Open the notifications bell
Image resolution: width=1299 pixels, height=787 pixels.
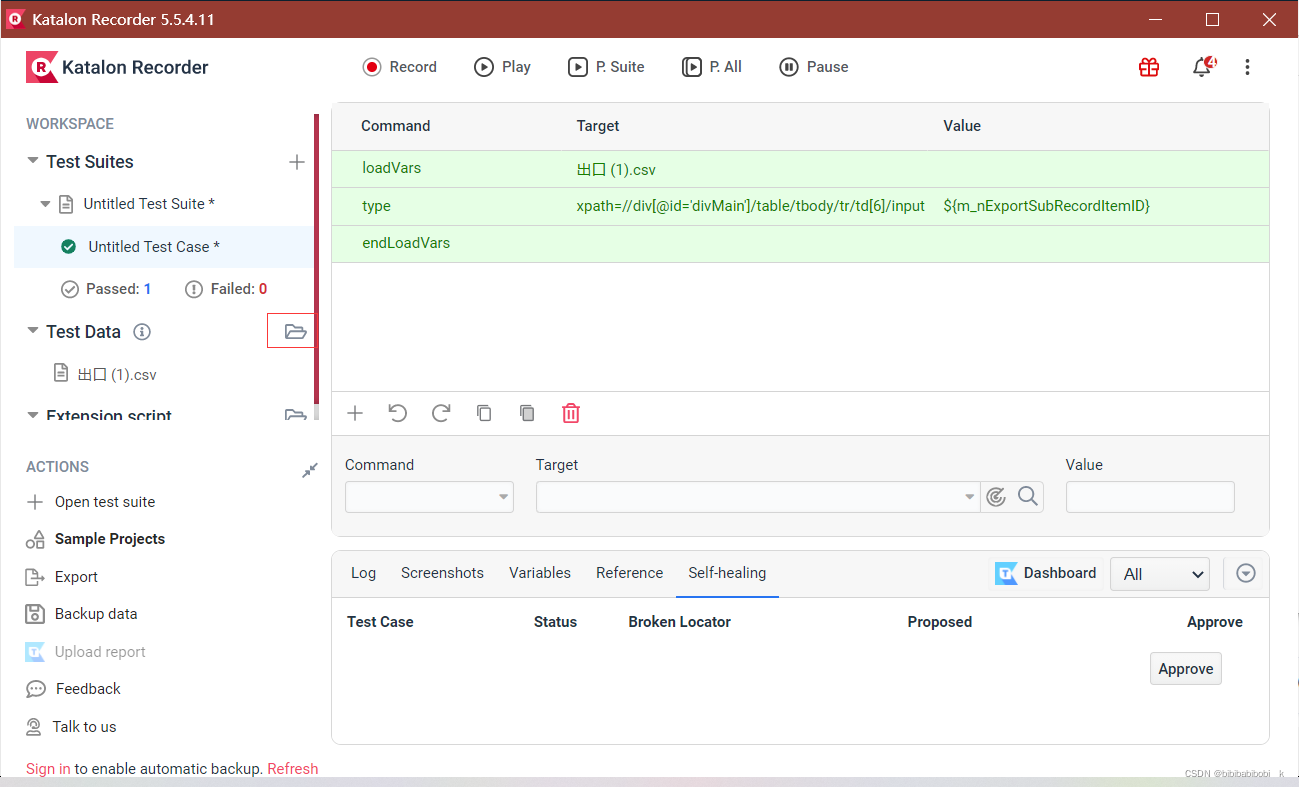click(1203, 67)
